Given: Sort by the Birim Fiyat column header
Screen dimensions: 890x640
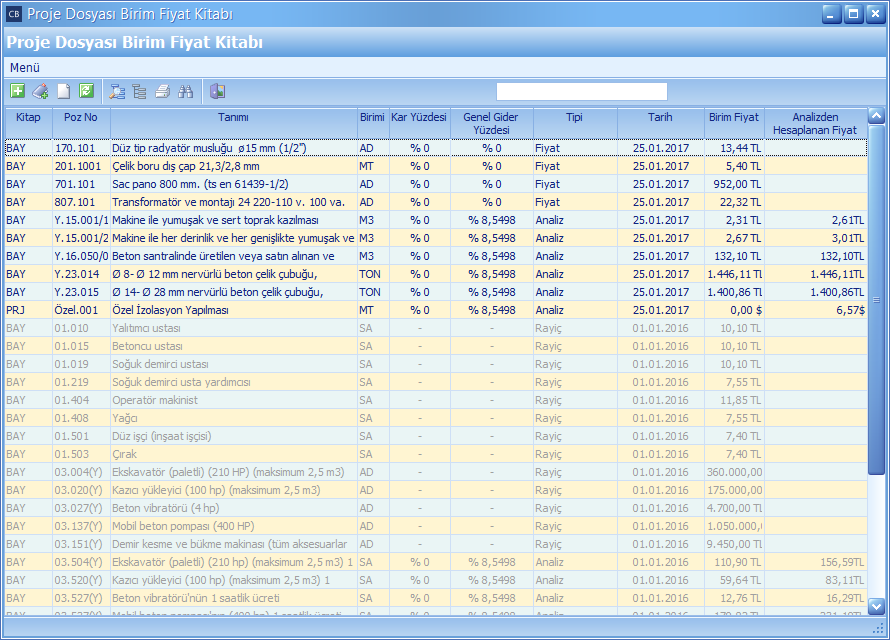Looking at the screenshot, I should pos(734,117).
